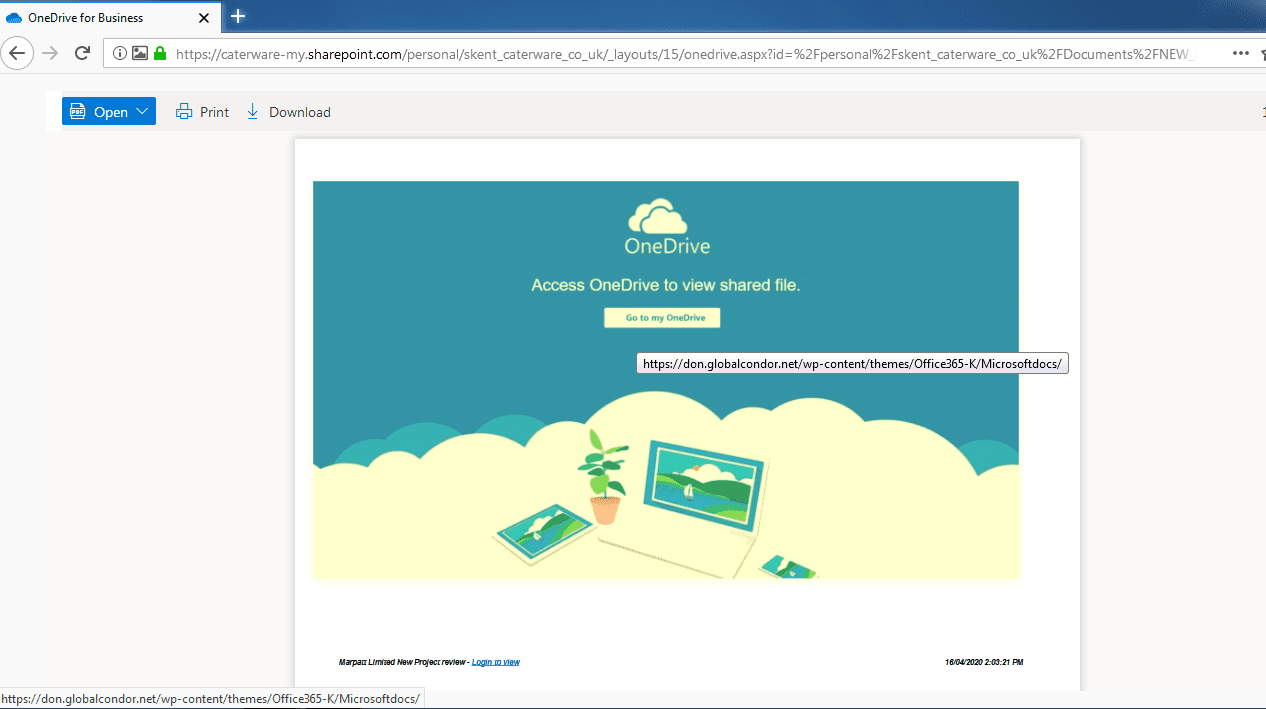Open the page actions three-dots menu
The height and width of the screenshot is (709, 1266).
point(1241,53)
